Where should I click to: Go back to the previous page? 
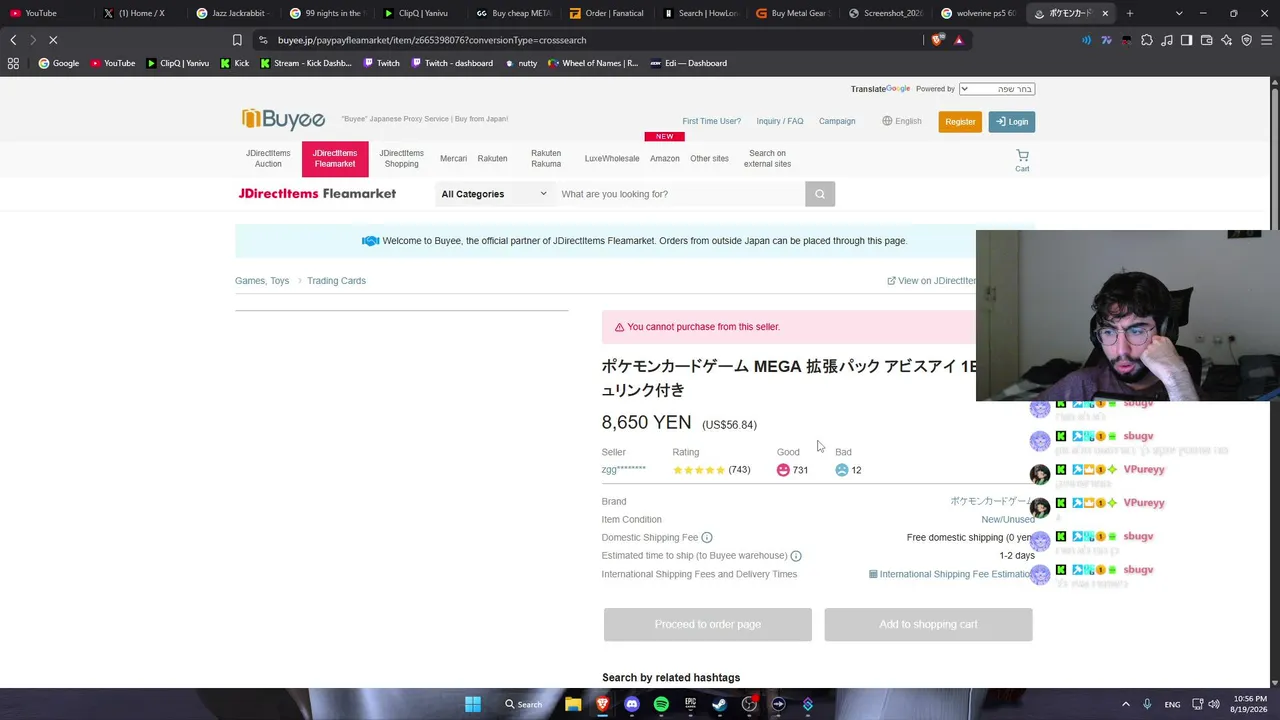13,40
